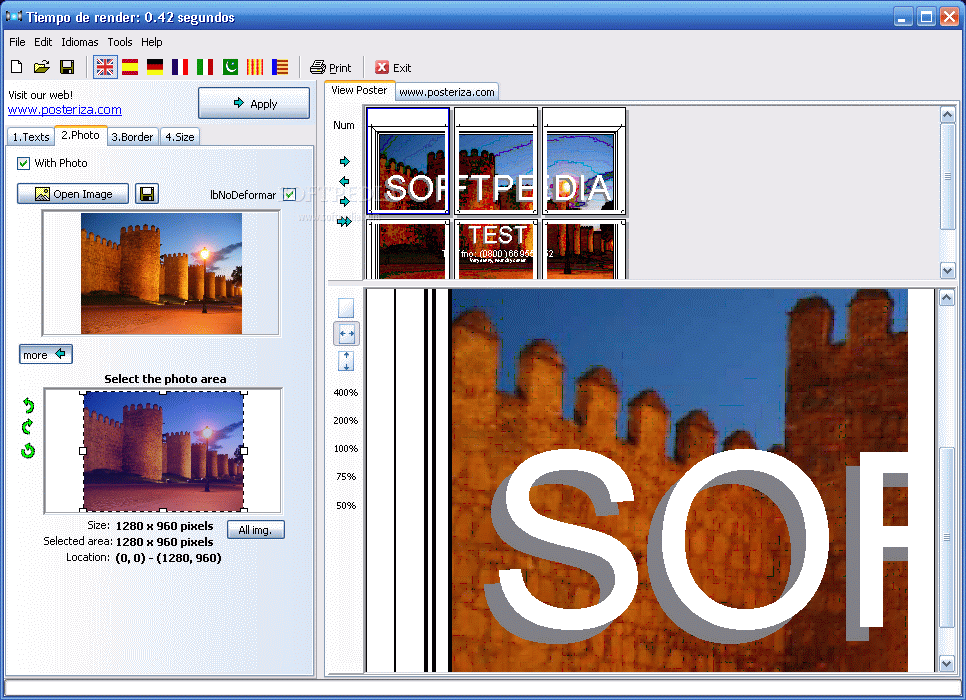Open the Edit menu
Image resolution: width=966 pixels, height=700 pixels.
click(x=43, y=42)
